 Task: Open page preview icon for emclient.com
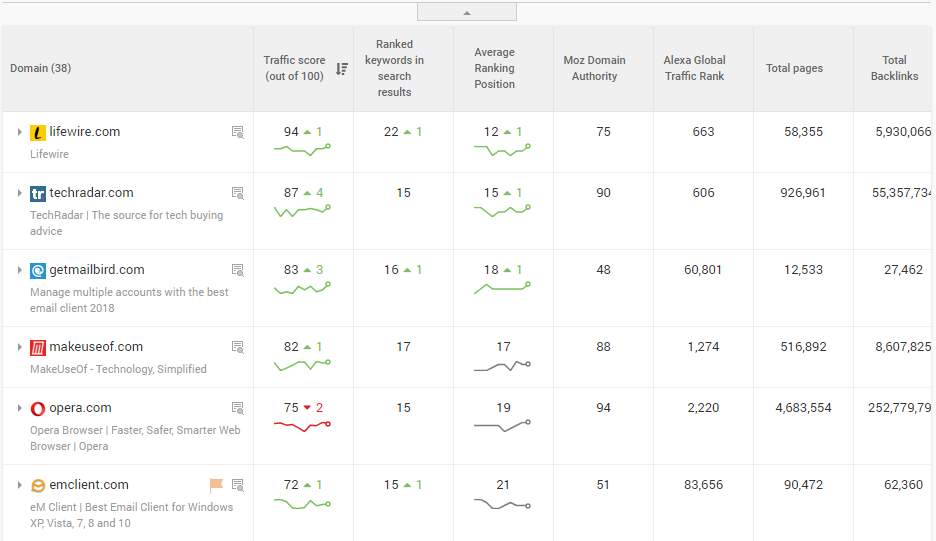click(x=238, y=485)
